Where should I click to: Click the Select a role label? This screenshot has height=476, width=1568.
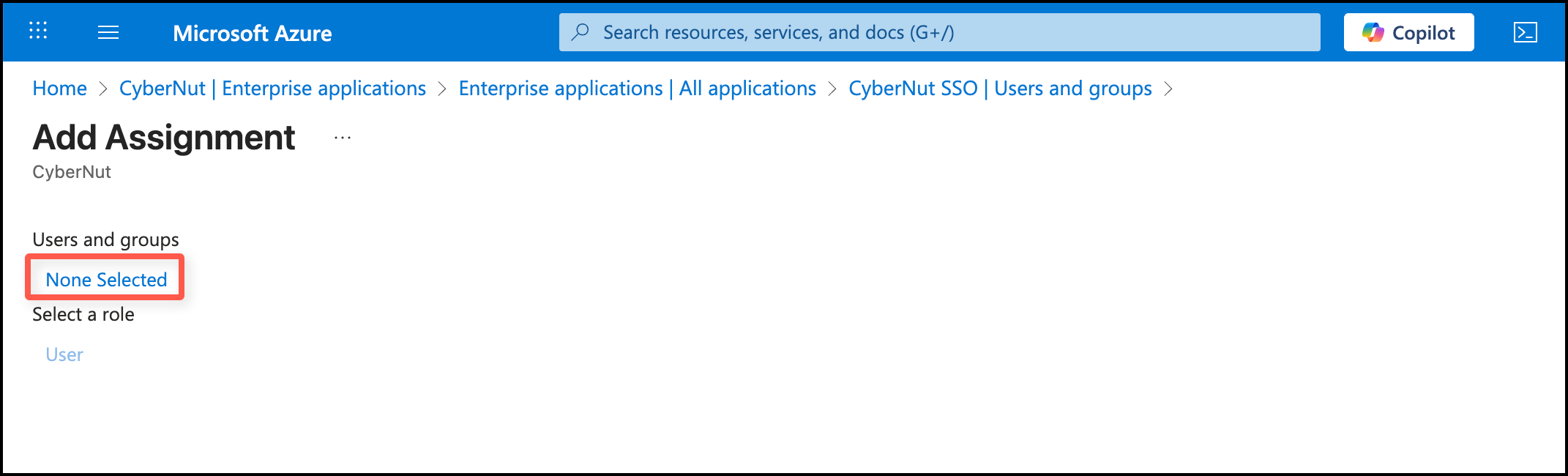83,315
